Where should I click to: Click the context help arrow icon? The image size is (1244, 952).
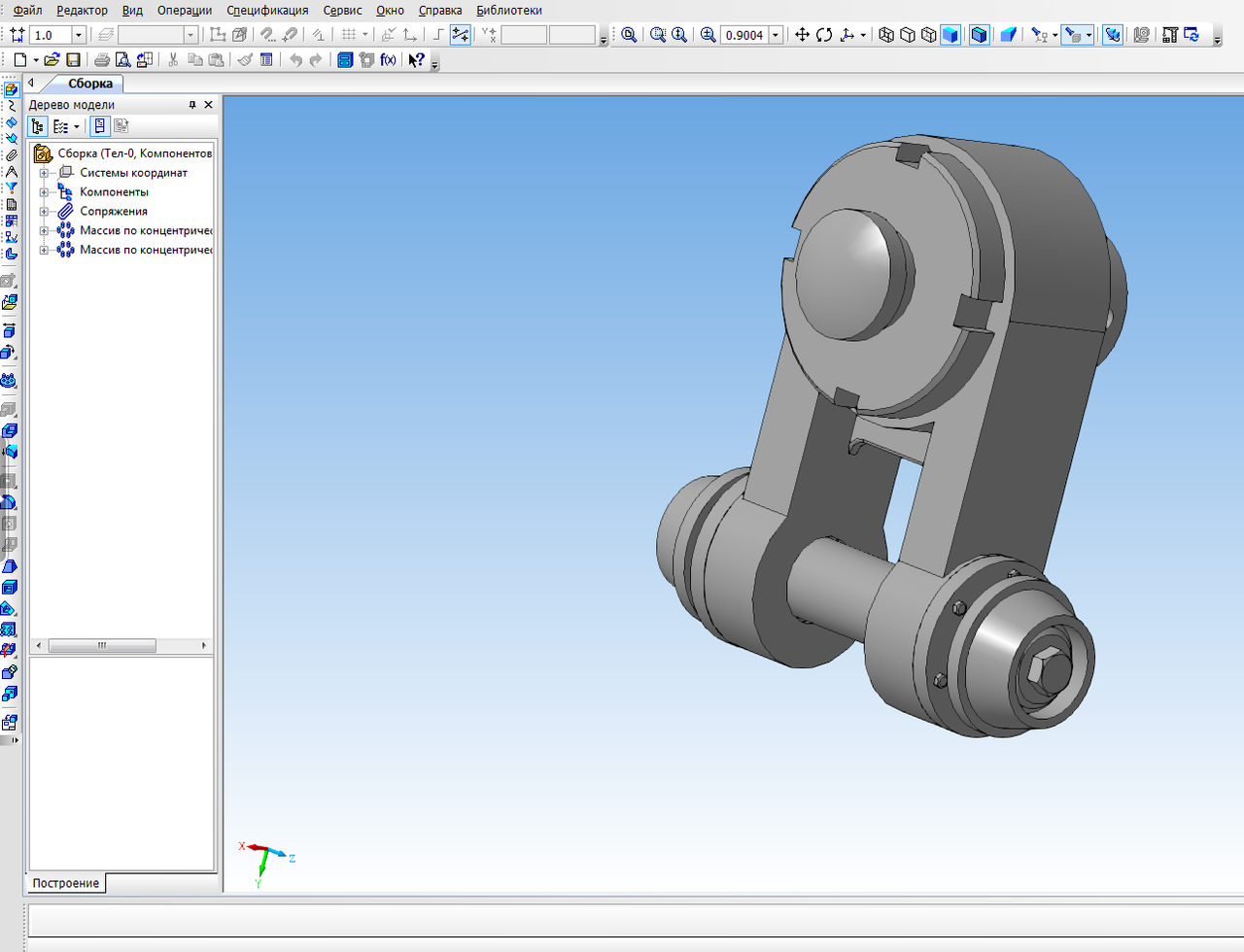416,60
